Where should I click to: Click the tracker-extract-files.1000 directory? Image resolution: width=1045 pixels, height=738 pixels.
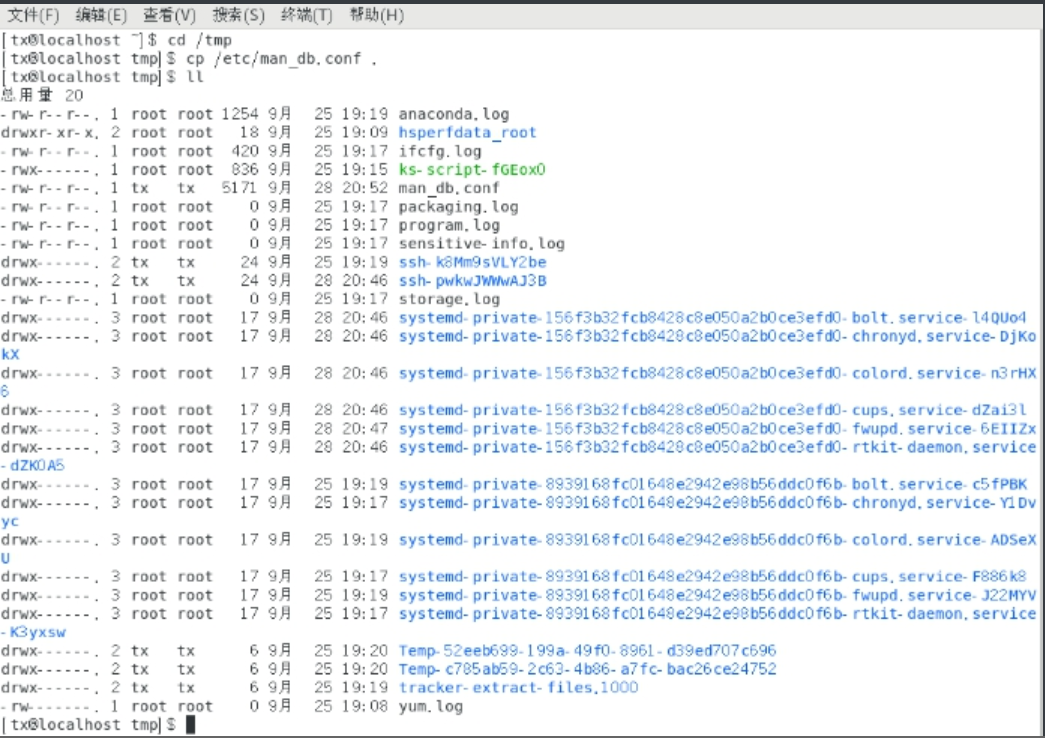pyautogui.click(x=518, y=687)
